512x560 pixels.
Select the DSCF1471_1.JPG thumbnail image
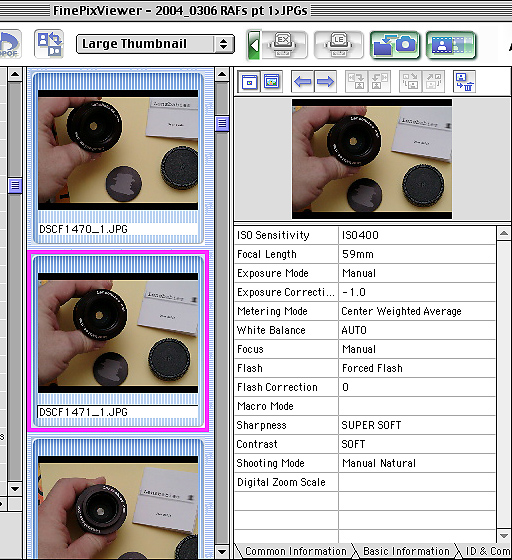(118, 333)
